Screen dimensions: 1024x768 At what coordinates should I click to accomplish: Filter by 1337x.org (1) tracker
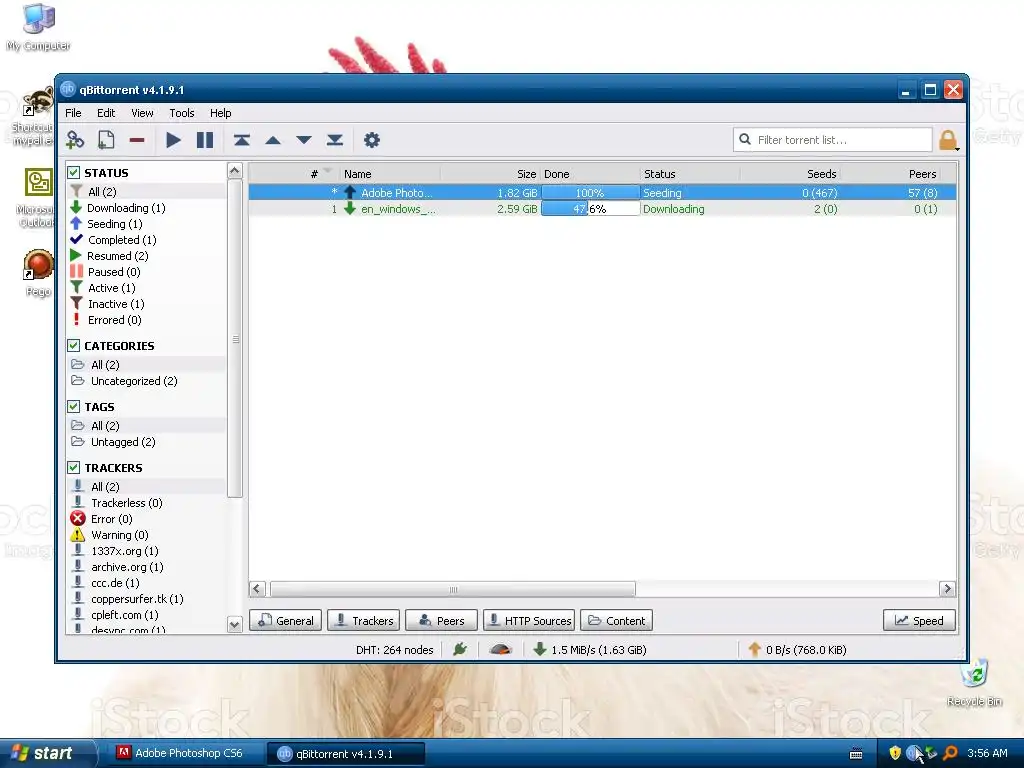click(125, 551)
